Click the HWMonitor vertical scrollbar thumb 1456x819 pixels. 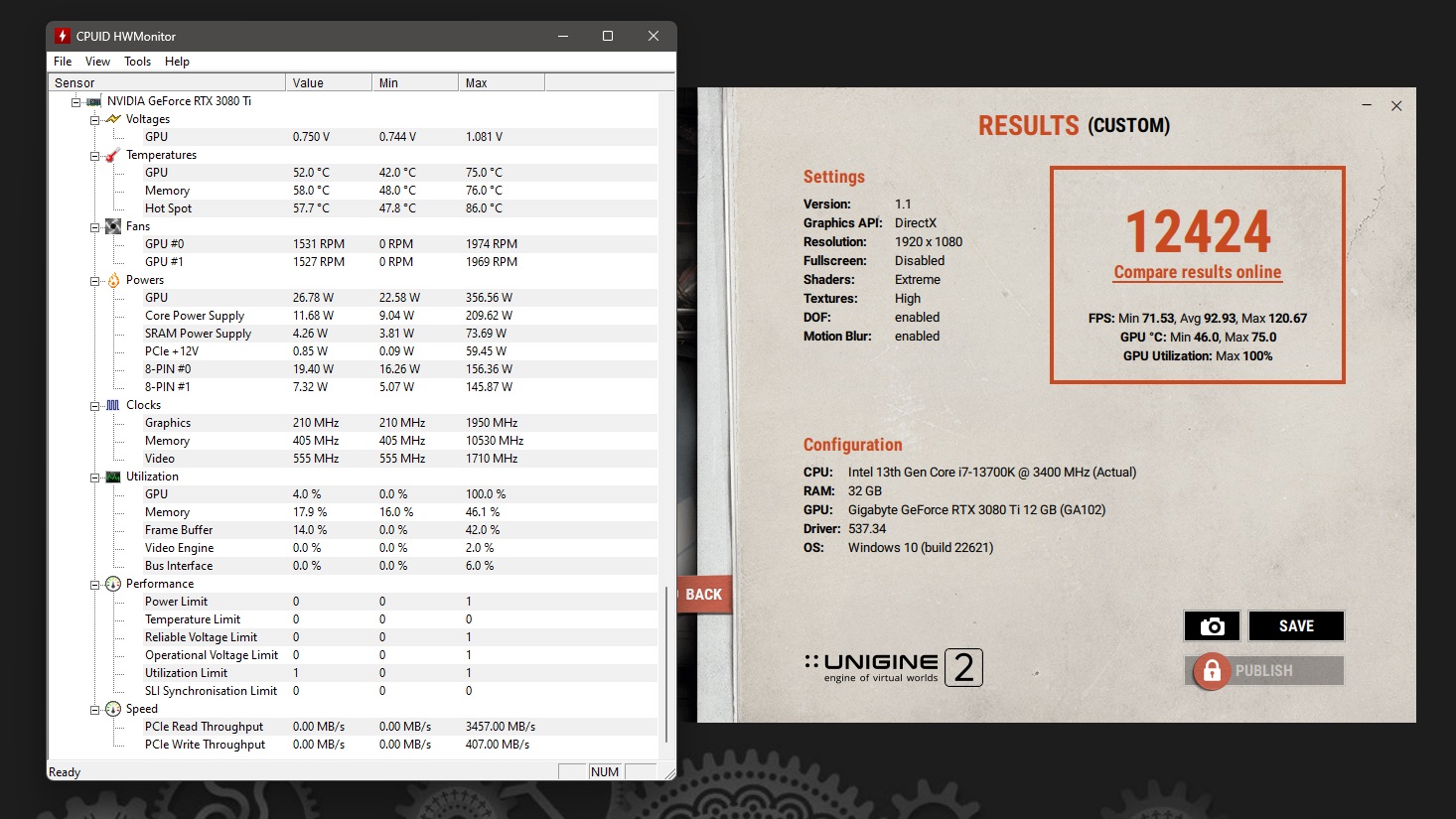click(x=665, y=663)
